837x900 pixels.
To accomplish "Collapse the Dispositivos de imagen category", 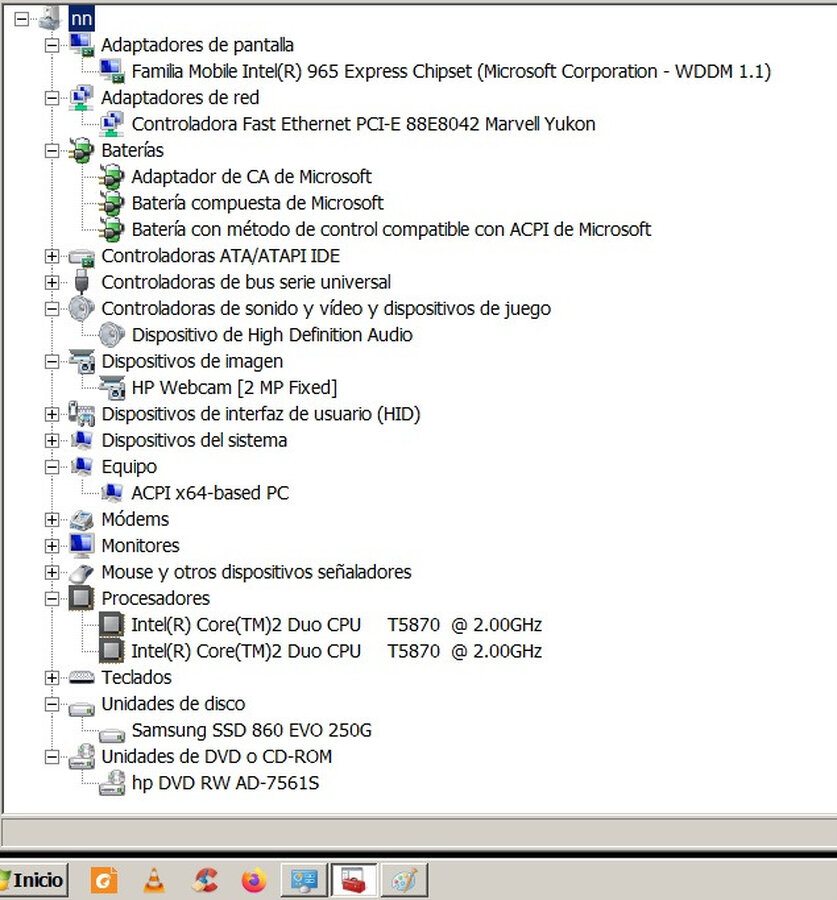I will (x=52, y=362).
